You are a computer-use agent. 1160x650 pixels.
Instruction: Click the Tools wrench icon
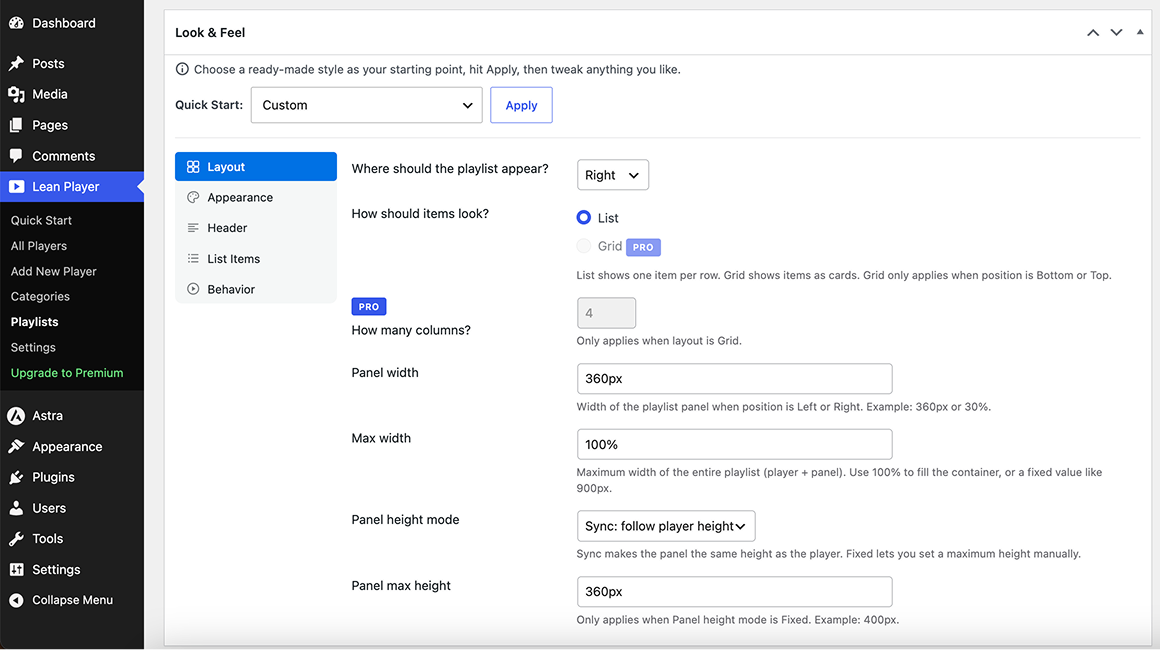pos(16,539)
